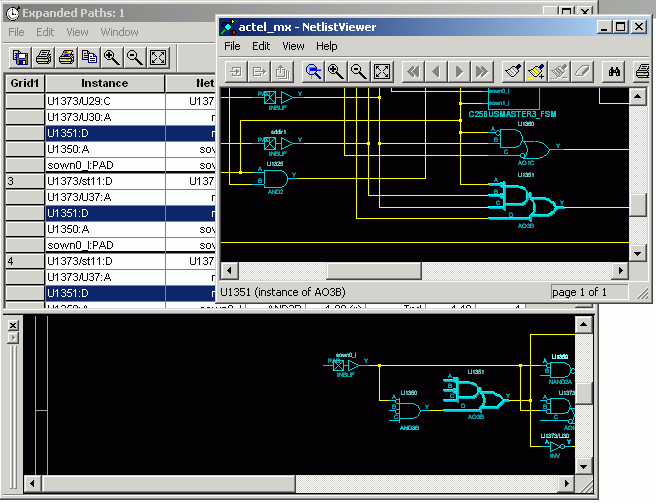Click the Remove Highlight brush-minus icon

559,72
